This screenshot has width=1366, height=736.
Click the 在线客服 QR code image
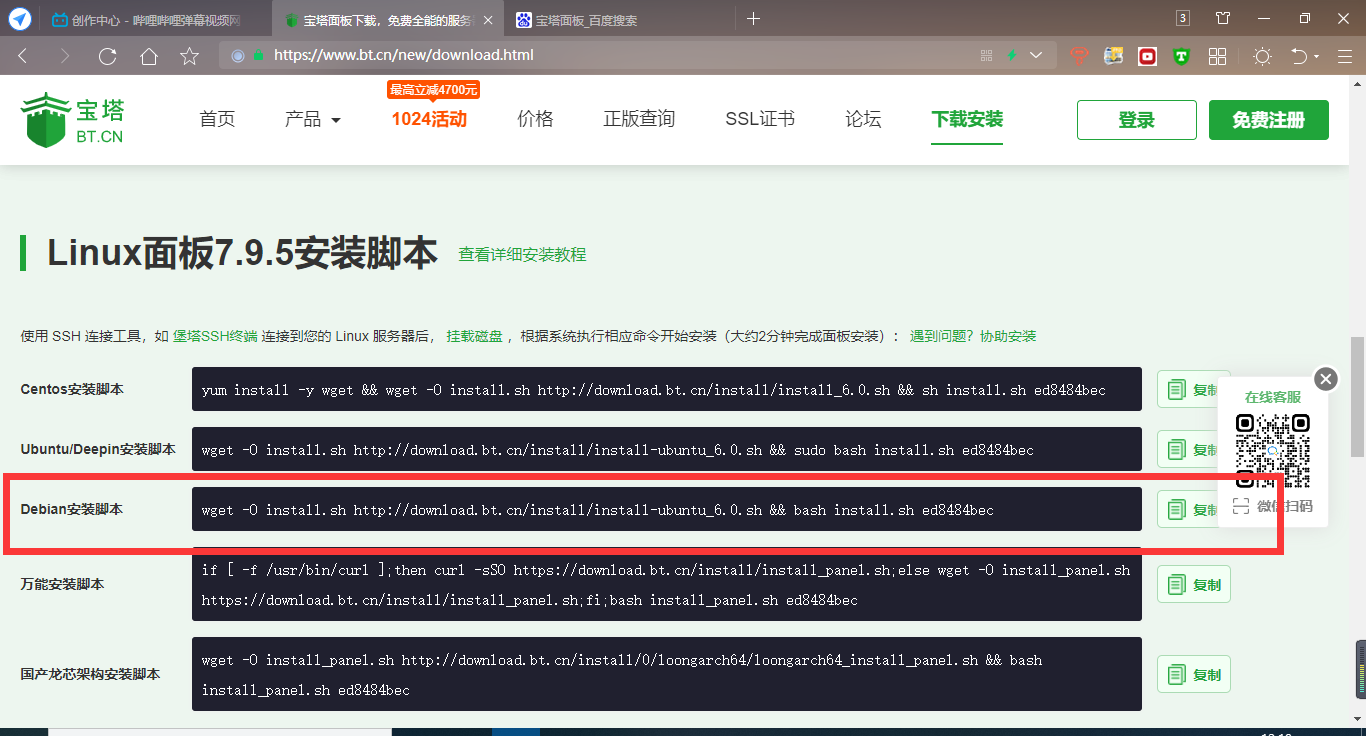tap(1272, 451)
